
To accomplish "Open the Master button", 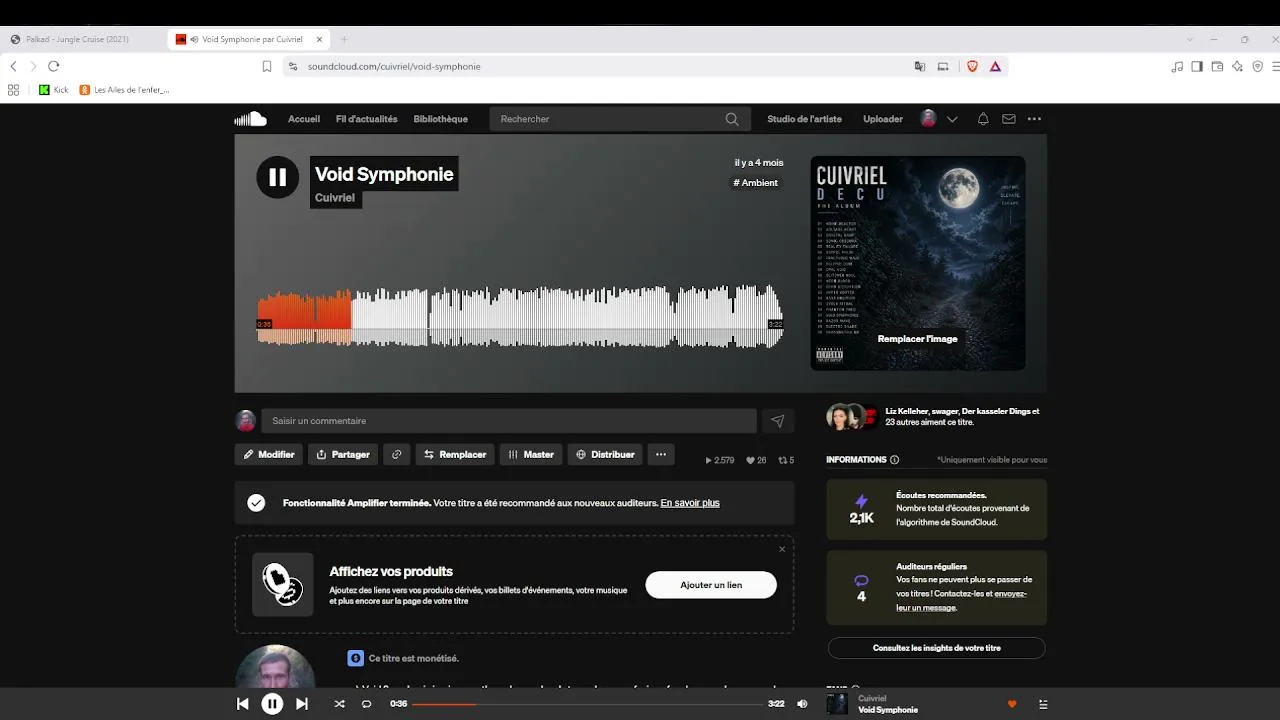I will point(531,454).
